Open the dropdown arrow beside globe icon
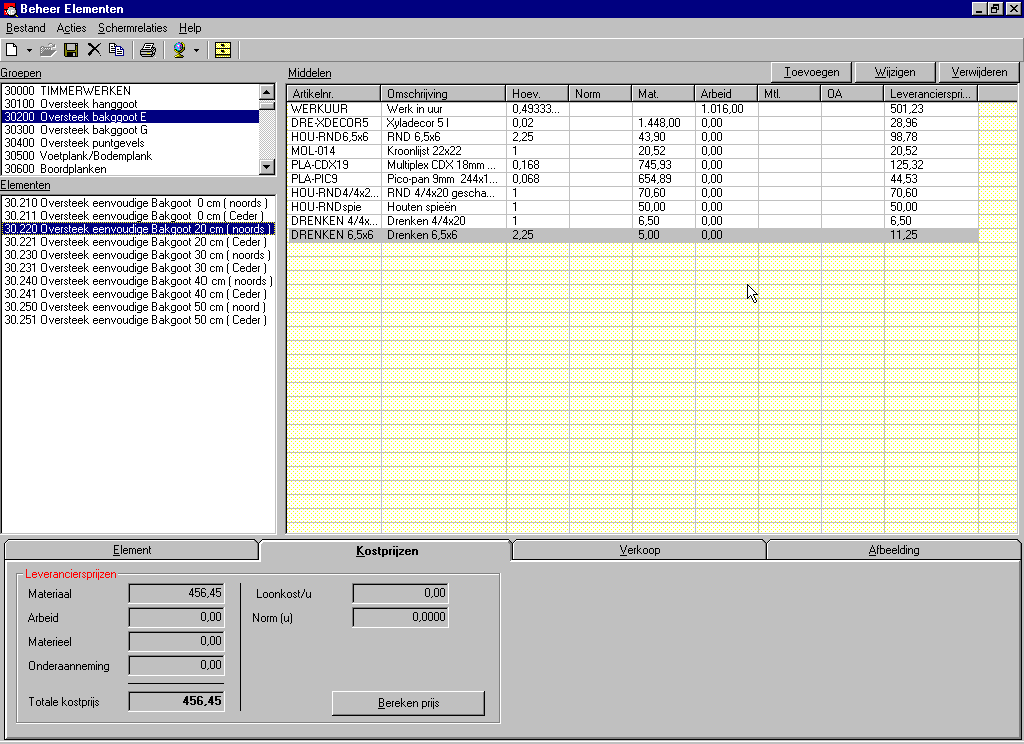 (x=196, y=50)
